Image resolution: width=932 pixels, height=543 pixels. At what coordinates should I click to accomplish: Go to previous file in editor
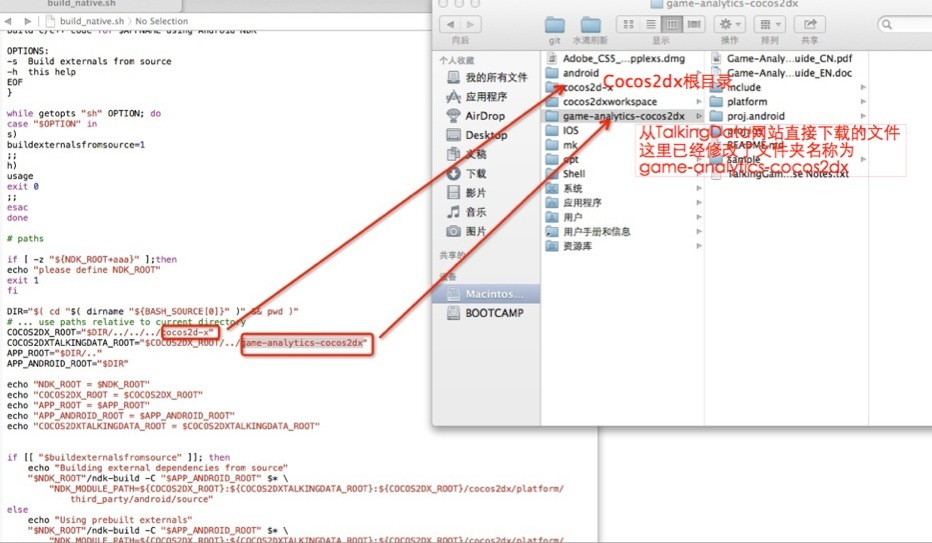[8, 21]
